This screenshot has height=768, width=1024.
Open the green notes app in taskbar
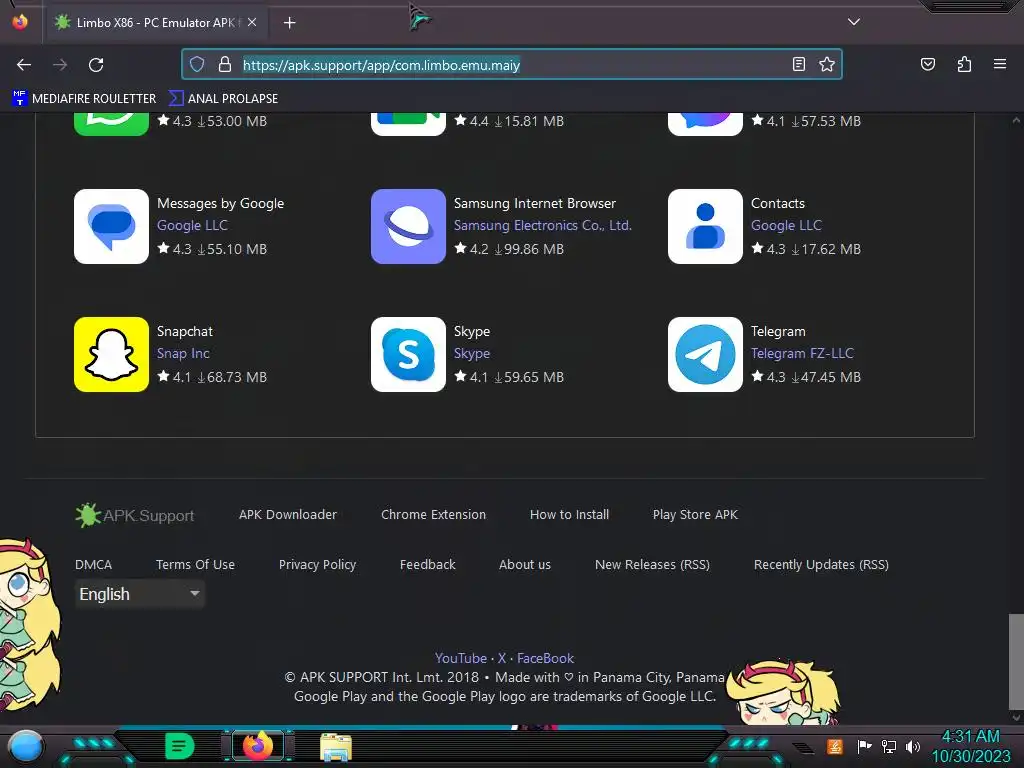(x=180, y=746)
